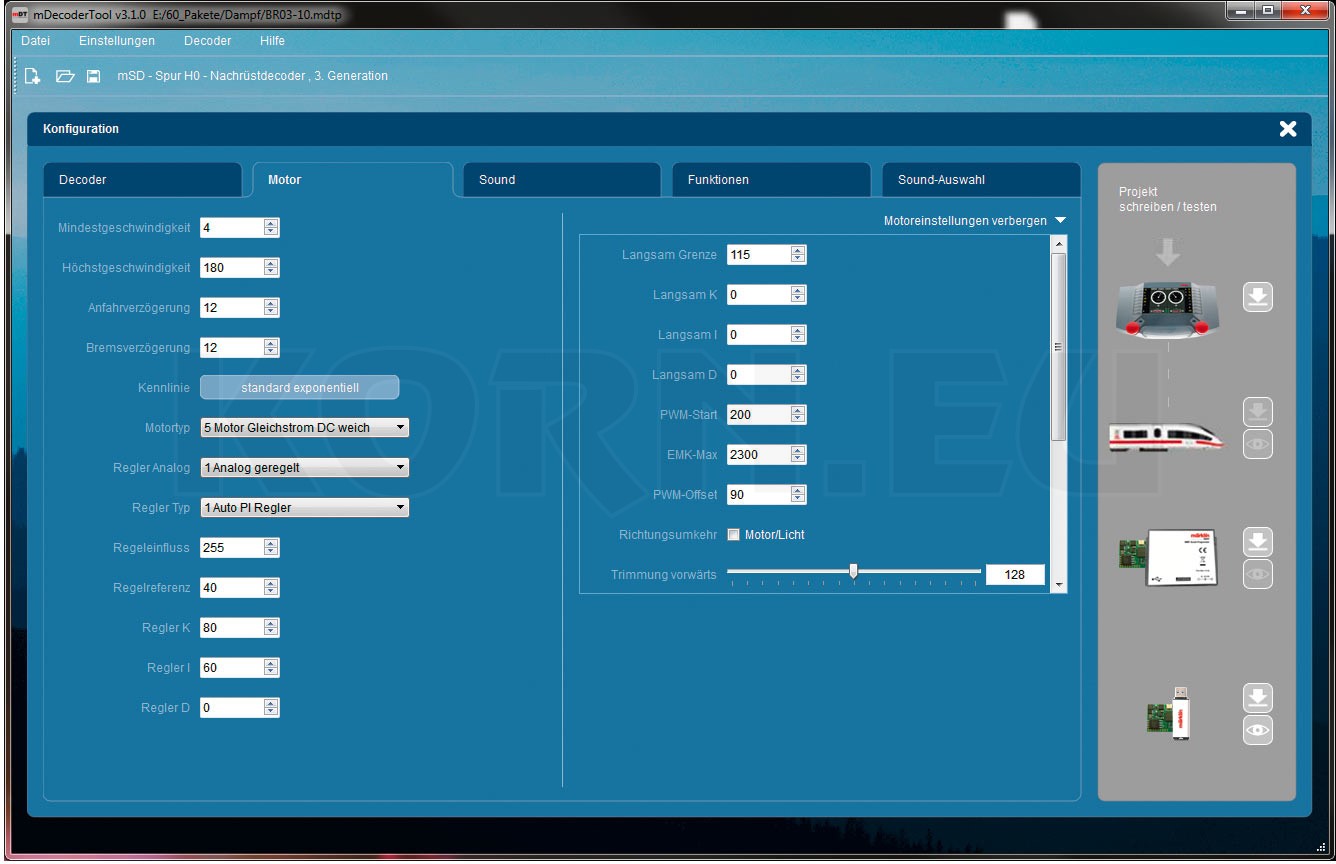Click the new project file icon
This screenshot has height=864, width=1336.
(x=33, y=76)
